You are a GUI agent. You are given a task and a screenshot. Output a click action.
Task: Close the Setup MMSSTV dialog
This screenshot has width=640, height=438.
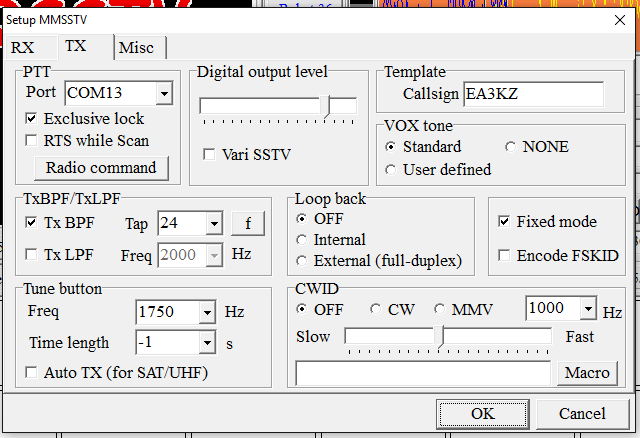click(620, 20)
